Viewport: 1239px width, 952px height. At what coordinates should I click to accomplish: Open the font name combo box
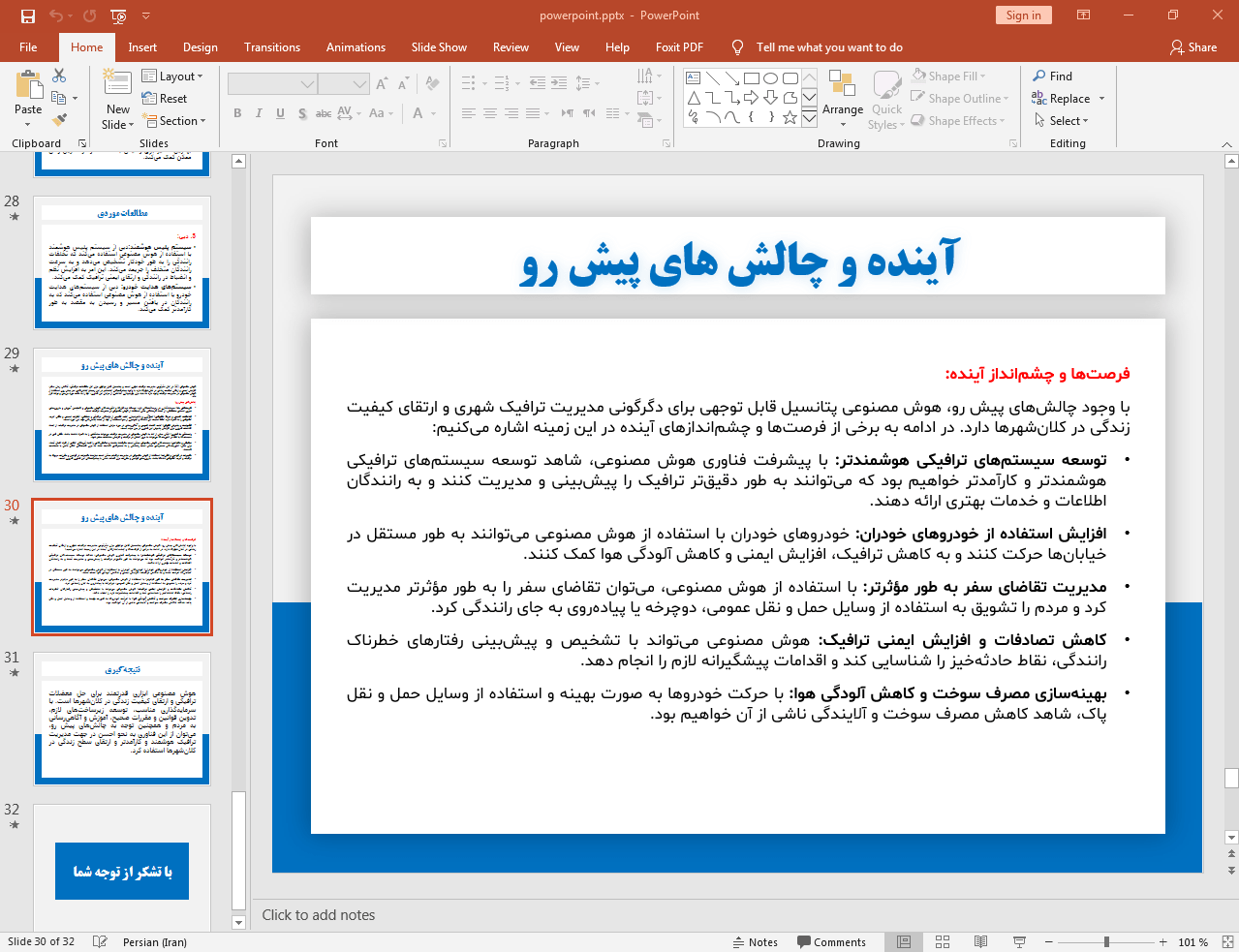[272, 83]
